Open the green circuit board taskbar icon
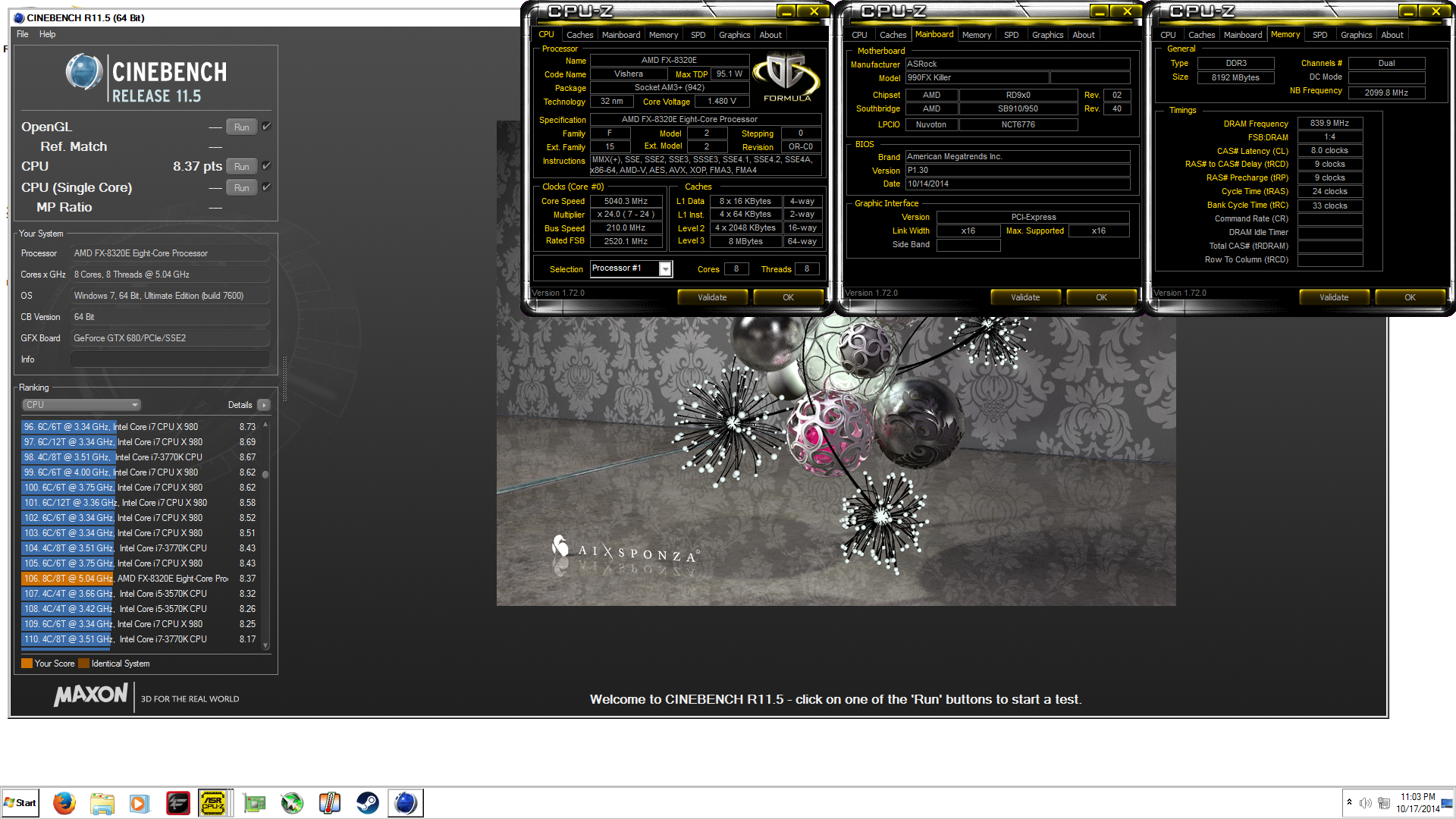Image resolution: width=1456 pixels, height=819 pixels. (255, 802)
